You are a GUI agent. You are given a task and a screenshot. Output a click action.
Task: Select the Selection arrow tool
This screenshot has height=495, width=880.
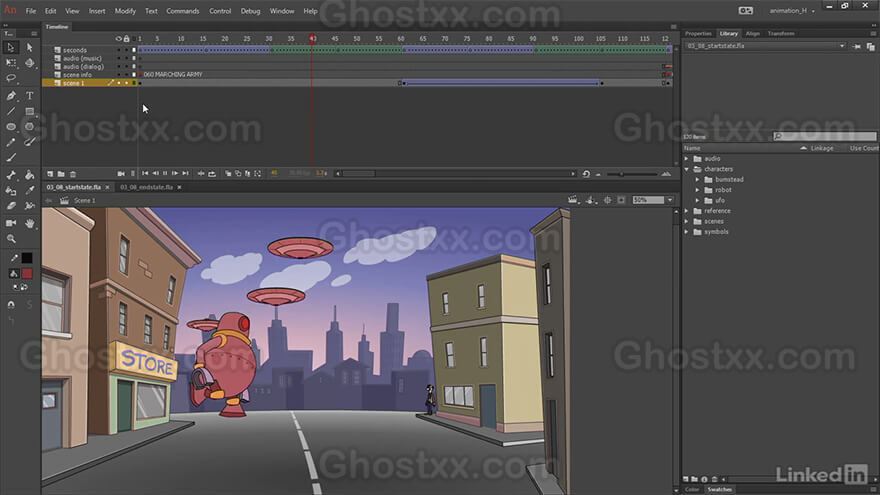pyautogui.click(x=11, y=48)
